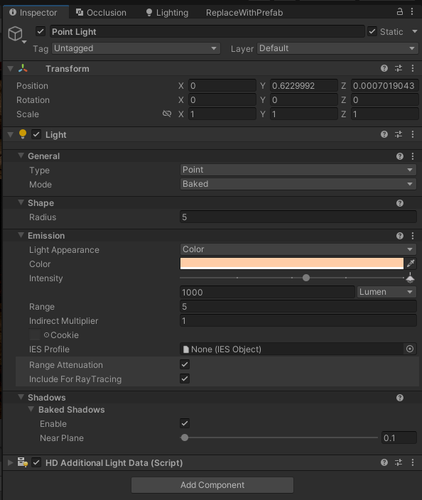Open the light Type dropdown
The image size is (422, 500).
tap(298, 170)
